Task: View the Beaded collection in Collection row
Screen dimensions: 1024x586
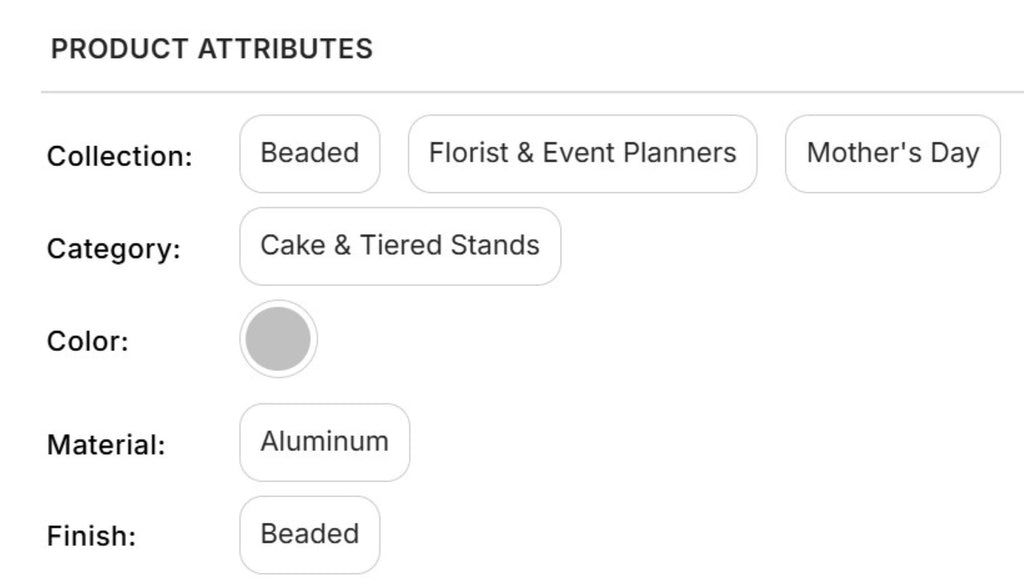Action: [x=310, y=154]
